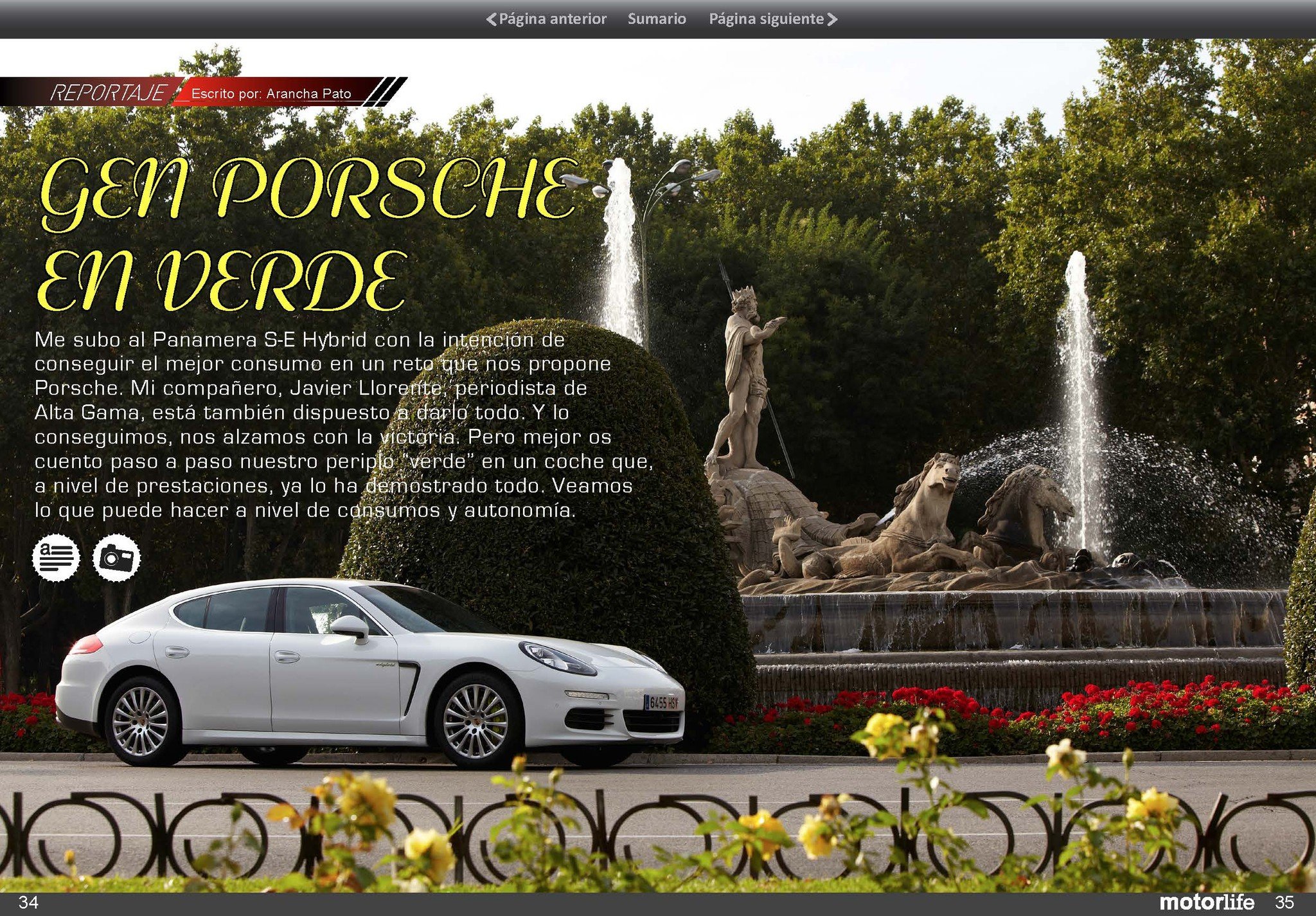1316x916 pixels.
Task: Click the intro paragraph starting 'Me subo al Panamera'
Action: (x=343, y=424)
